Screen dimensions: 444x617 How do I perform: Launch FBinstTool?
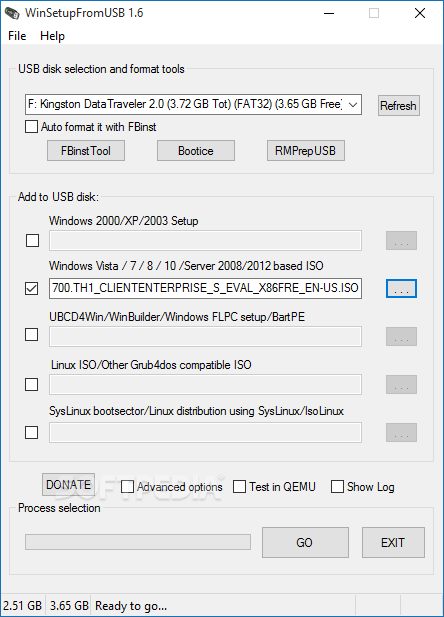(x=86, y=151)
